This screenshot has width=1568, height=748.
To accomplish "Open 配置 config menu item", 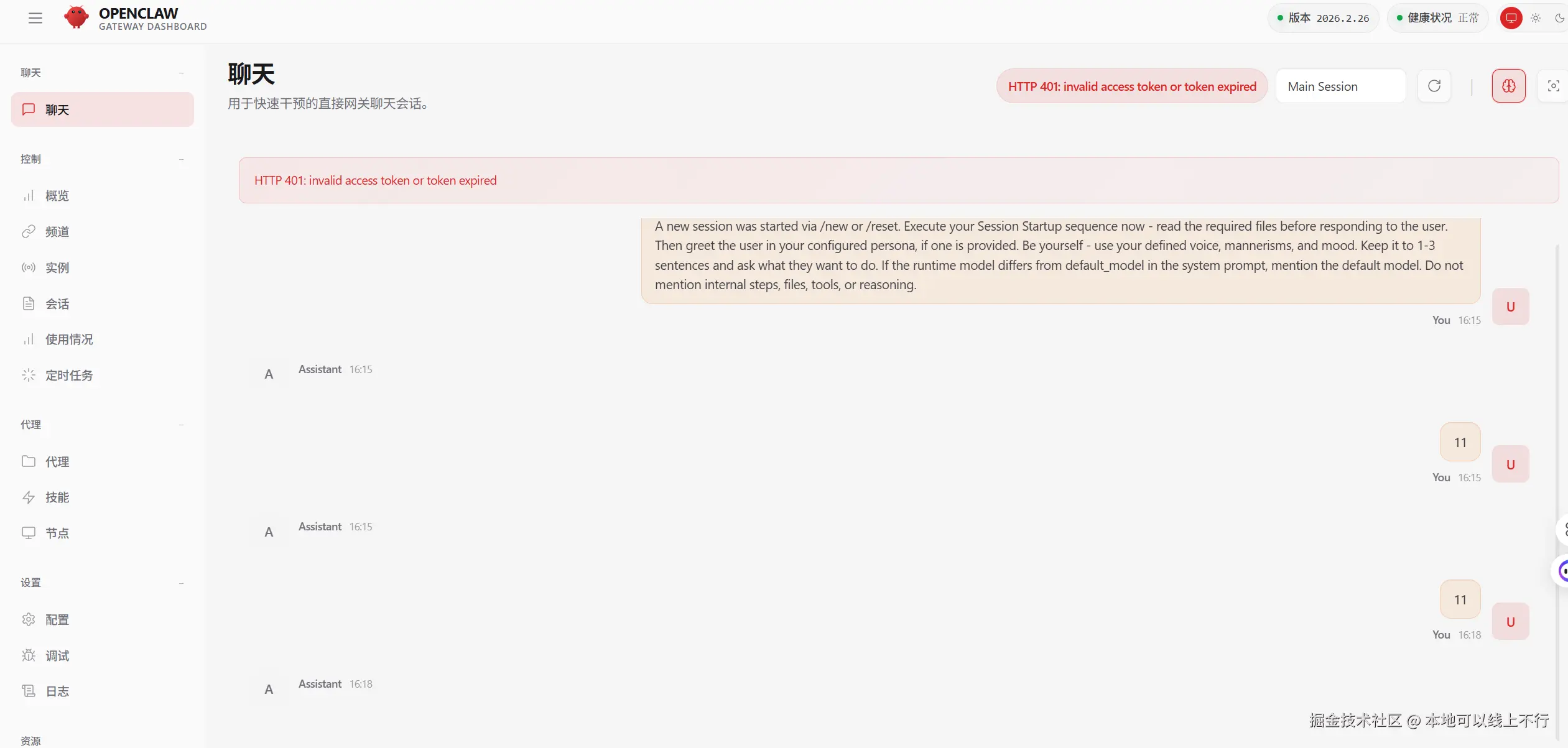I will click(57, 620).
